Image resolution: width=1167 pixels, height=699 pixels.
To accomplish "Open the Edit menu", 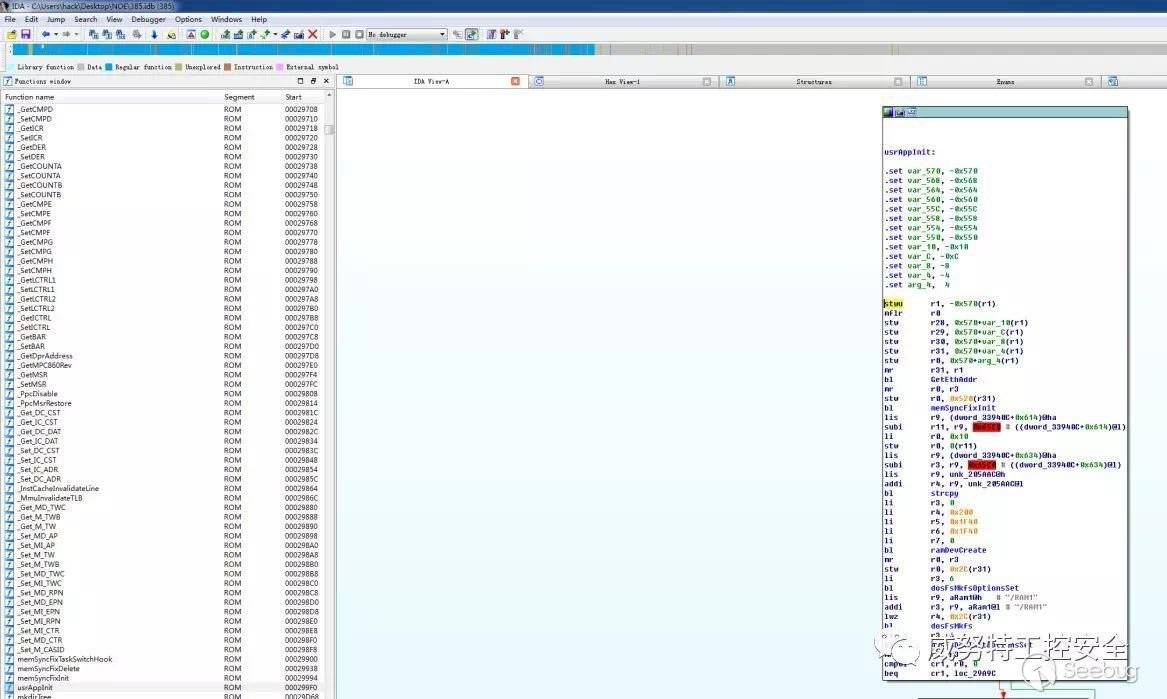I will coord(31,19).
